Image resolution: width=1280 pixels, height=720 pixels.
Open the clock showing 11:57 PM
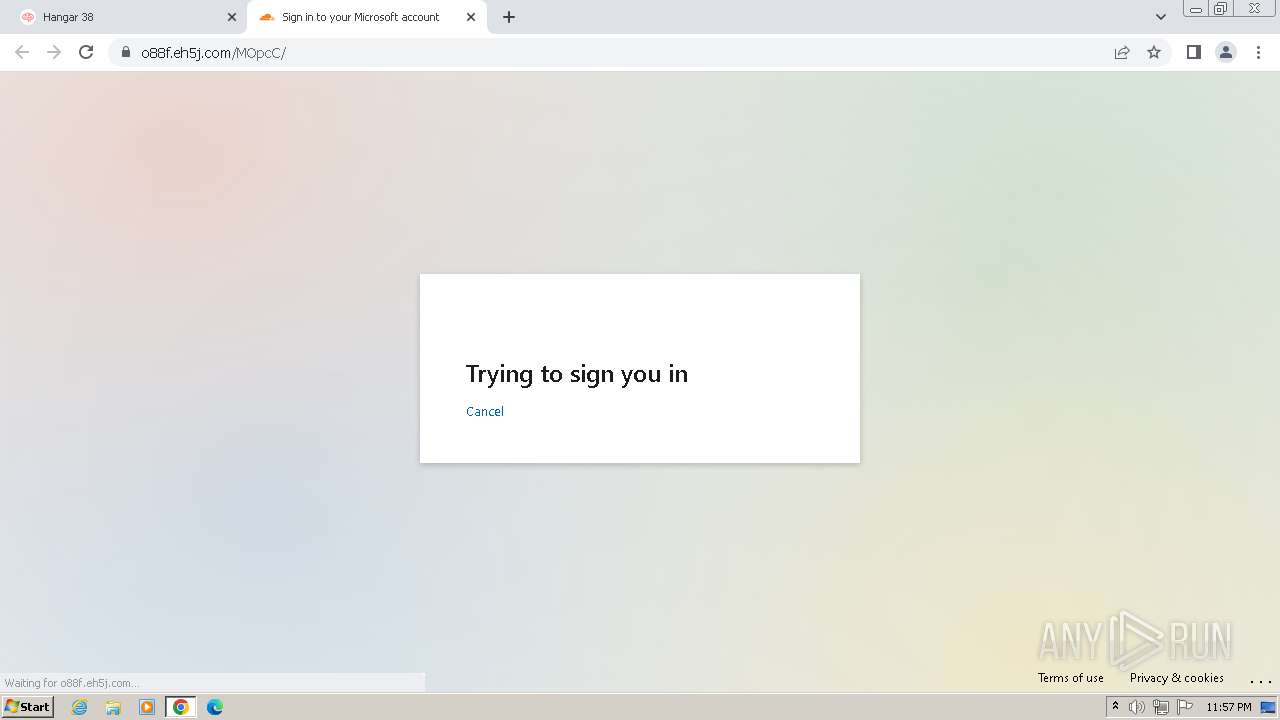click(1228, 707)
